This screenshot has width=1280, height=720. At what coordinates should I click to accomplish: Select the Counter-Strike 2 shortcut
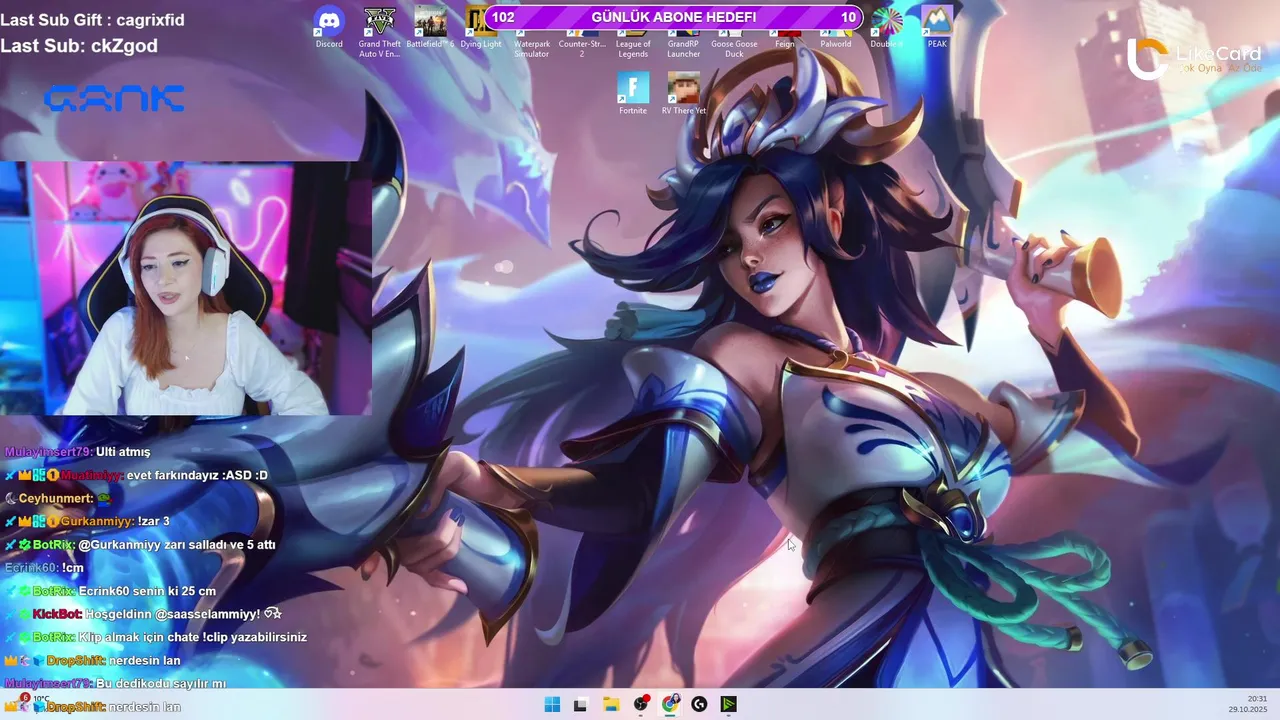click(x=582, y=44)
